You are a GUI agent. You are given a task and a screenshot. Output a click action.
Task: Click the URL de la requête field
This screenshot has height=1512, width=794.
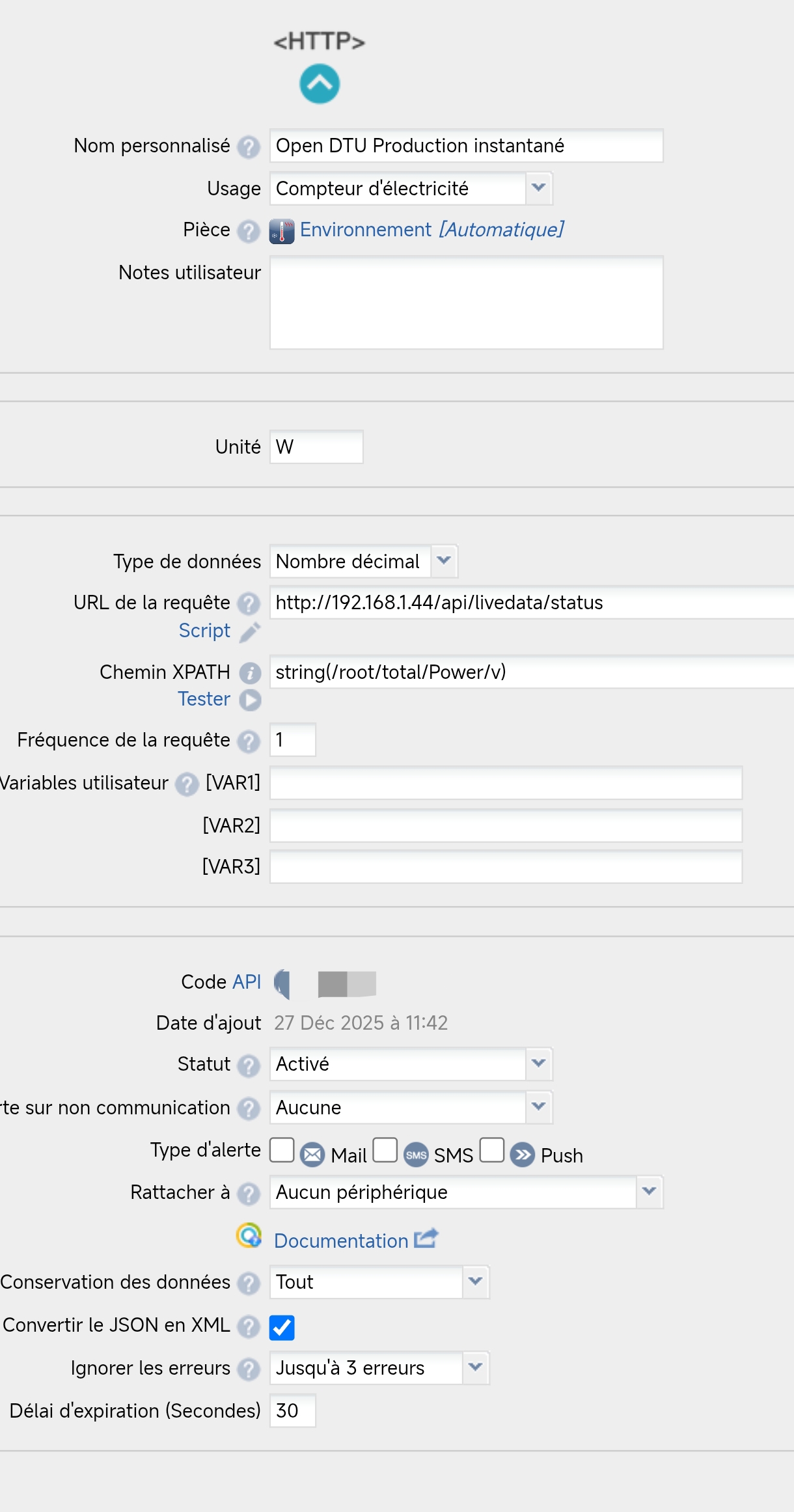pos(532,602)
